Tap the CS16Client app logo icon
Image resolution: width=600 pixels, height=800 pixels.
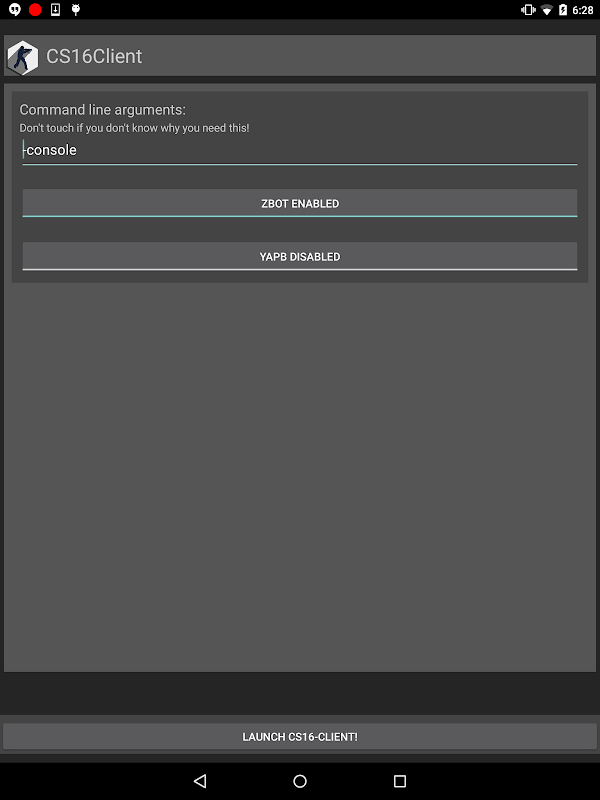[23, 57]
